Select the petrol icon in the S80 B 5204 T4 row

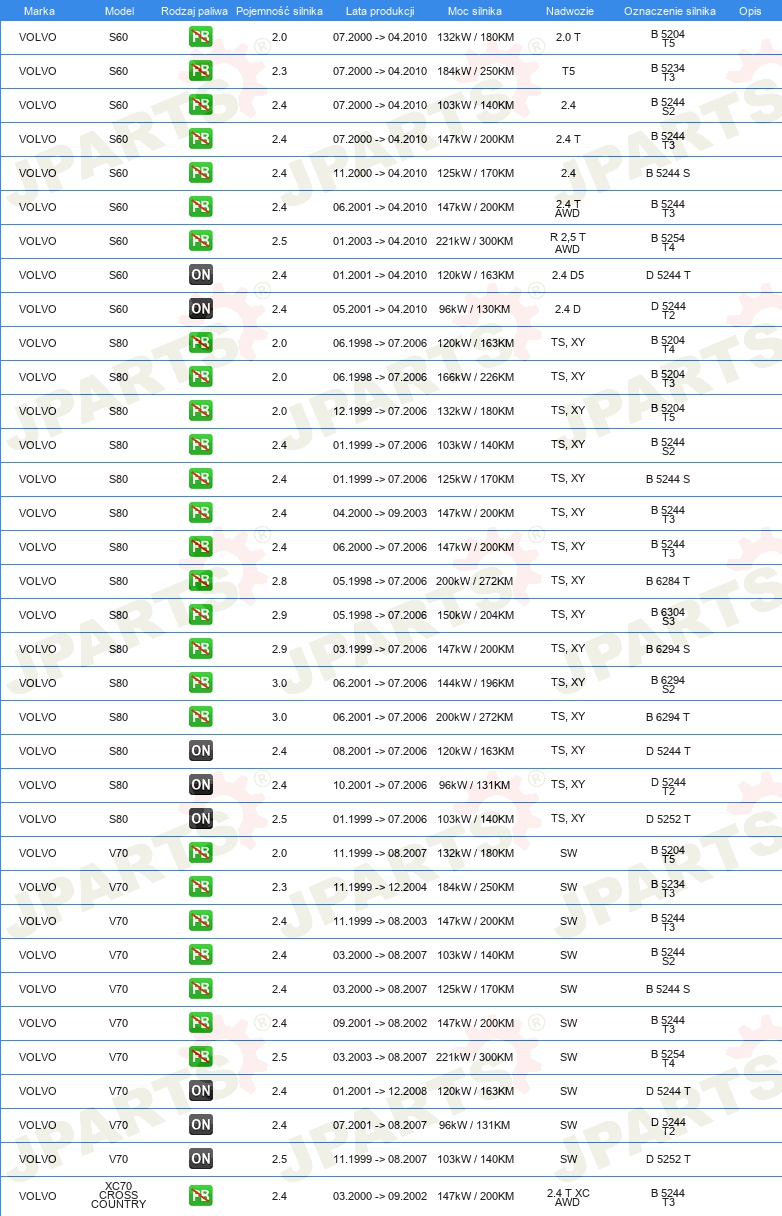(x=201, y=343)
